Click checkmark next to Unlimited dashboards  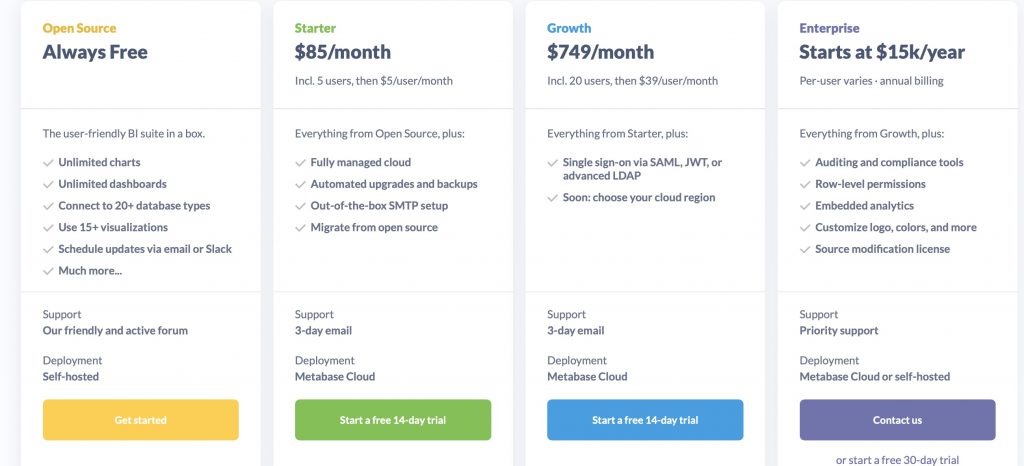click(x=48, y=184)
